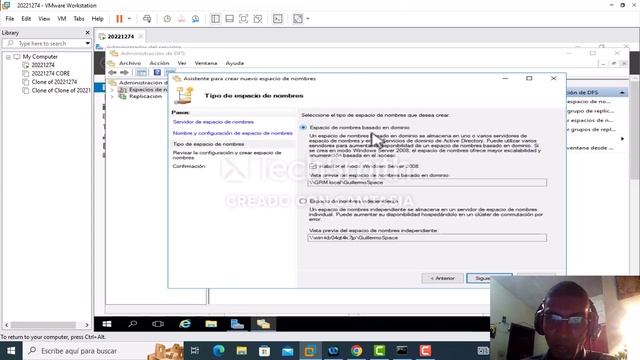Open the Ver menu in the DFS window
Image resolution: width=640 pixels, height=360 pixels.
coord(182,63)
